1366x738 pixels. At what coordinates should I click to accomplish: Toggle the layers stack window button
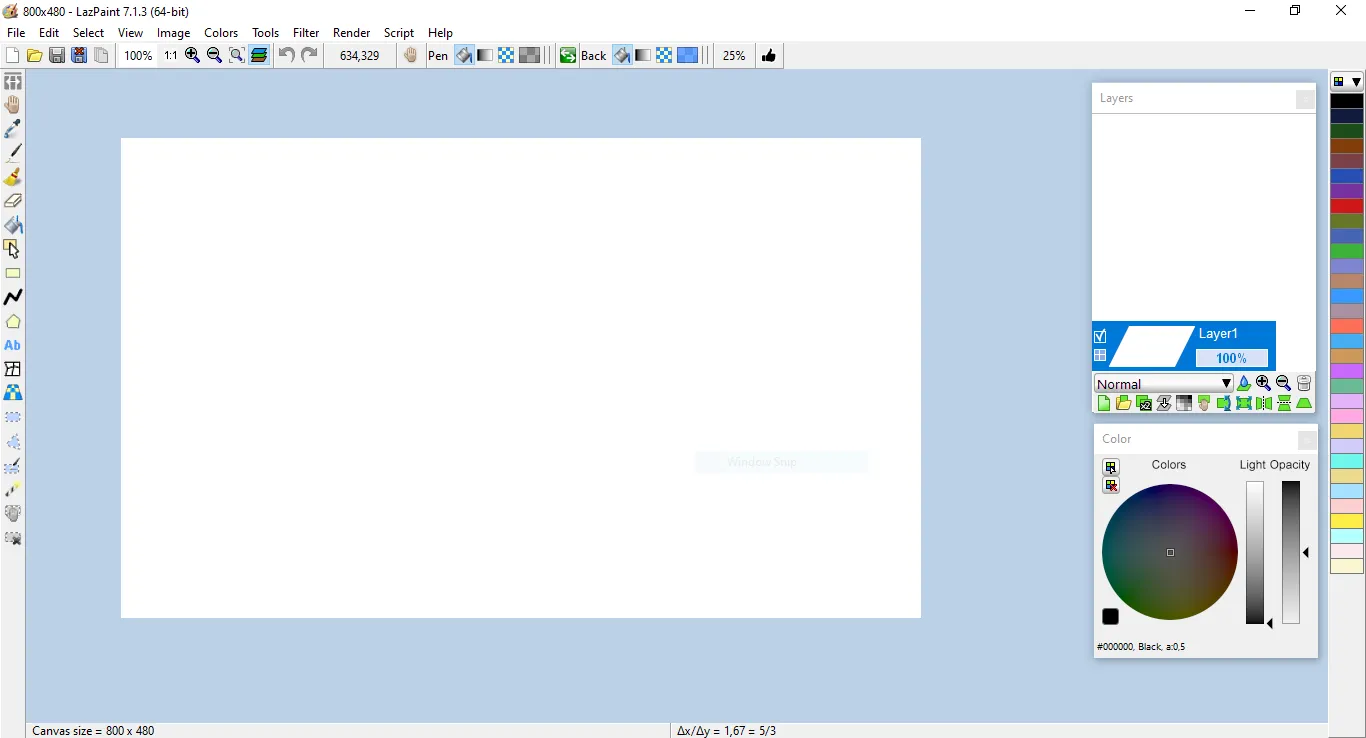259,56
